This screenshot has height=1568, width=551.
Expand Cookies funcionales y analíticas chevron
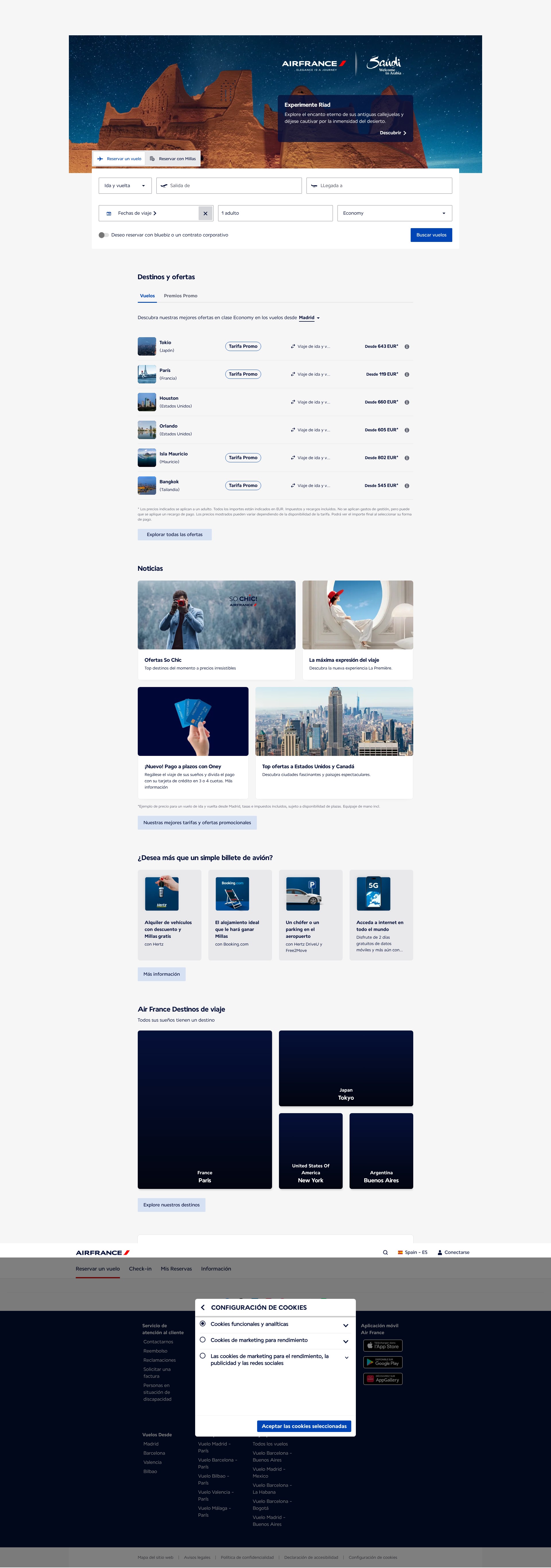[x=345, y=1325]
